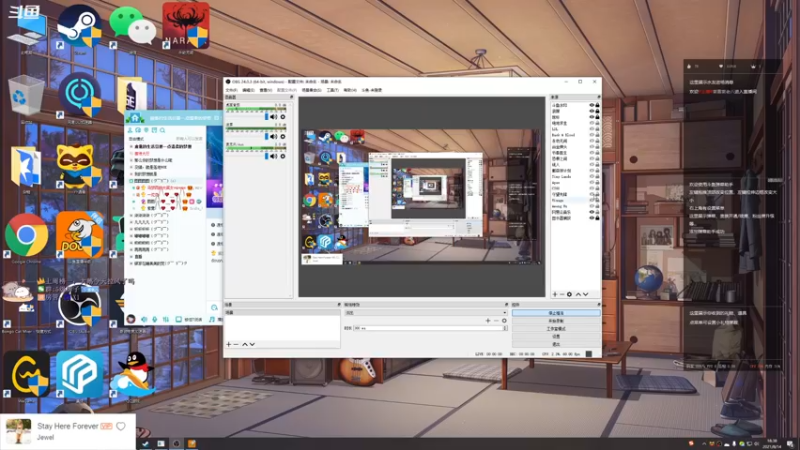The image size is (800, 450).
Task: Toggle lock on the LOL source
Action: (x=597, y=129)
